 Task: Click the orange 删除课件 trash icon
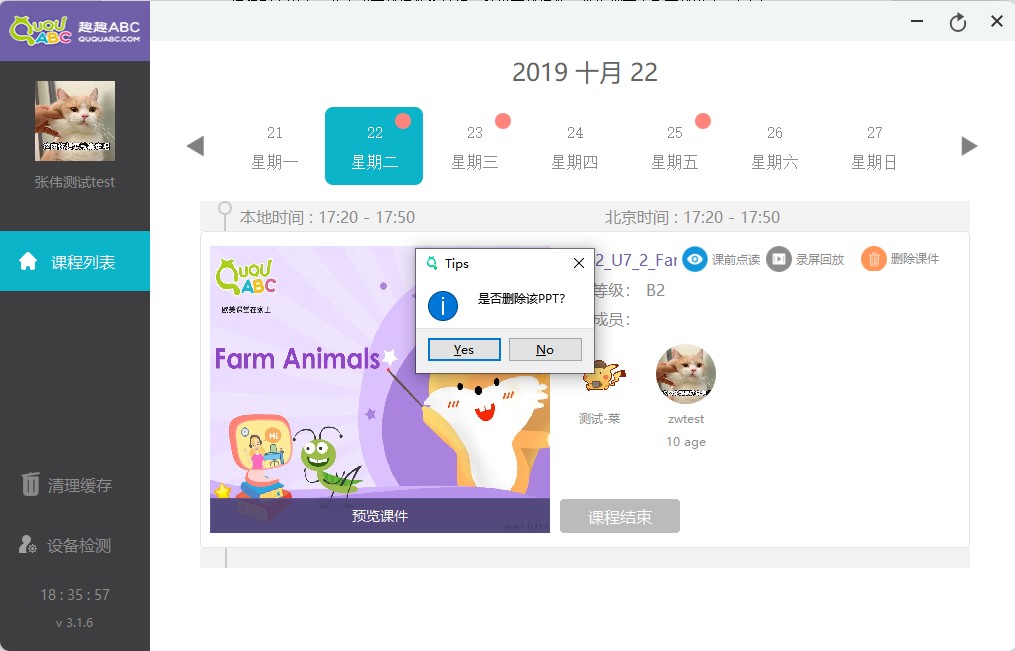(873, 259)
